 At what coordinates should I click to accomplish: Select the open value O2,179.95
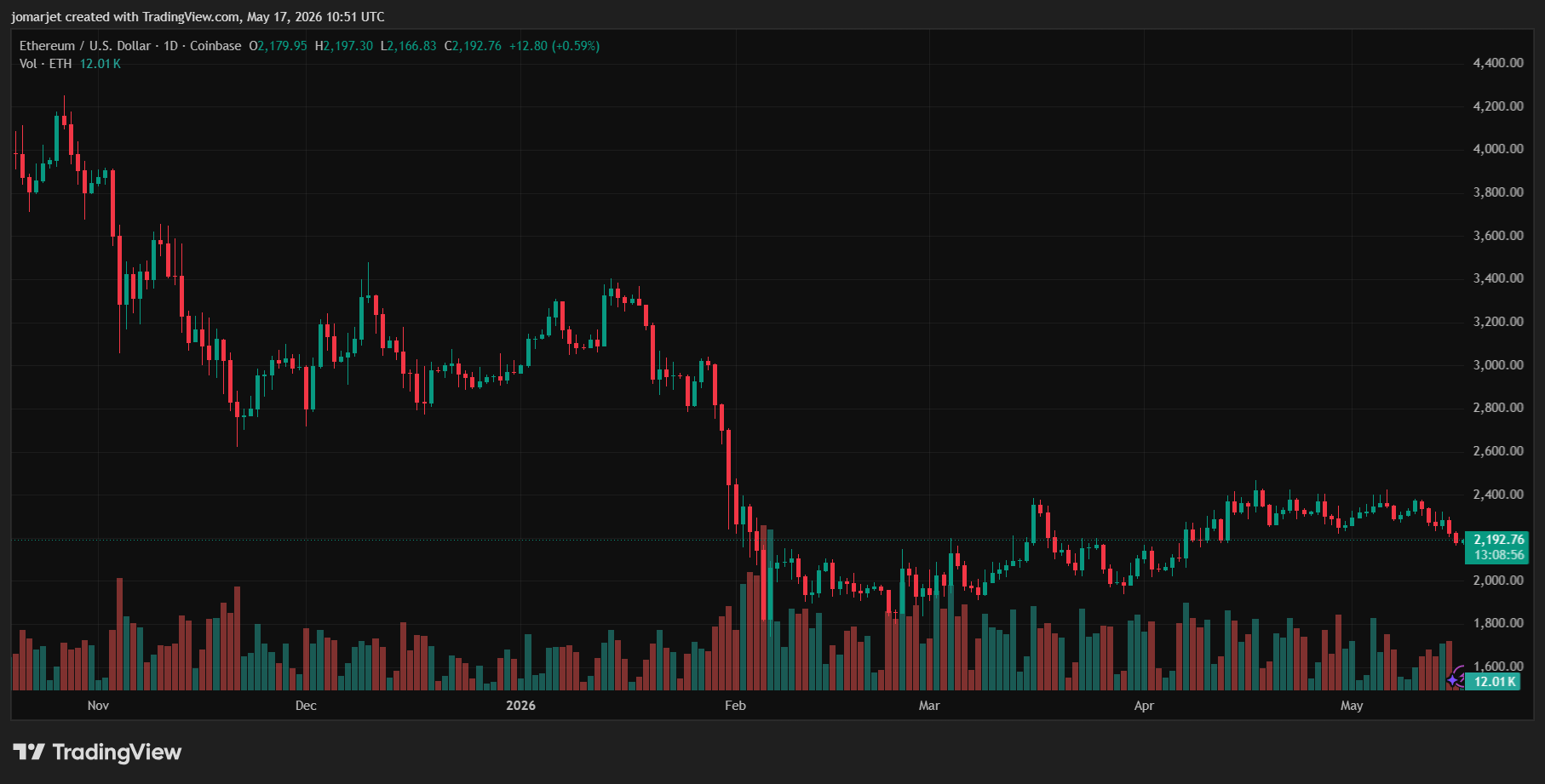(278, 46)
